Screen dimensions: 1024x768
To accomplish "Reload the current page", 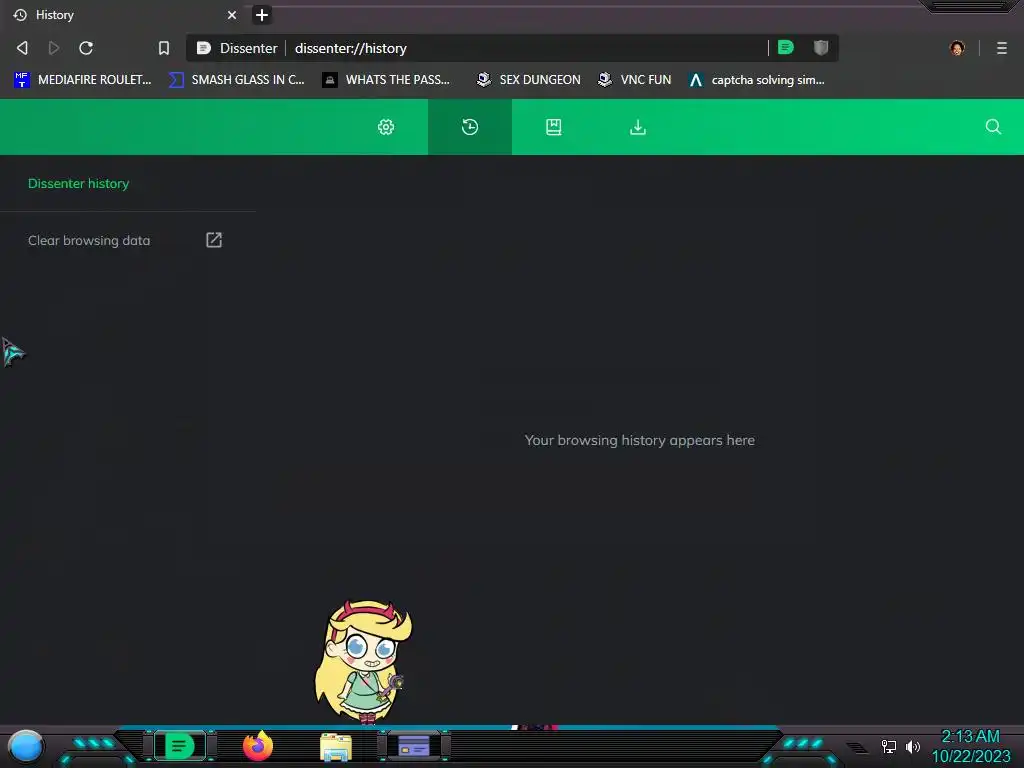I will 86,48.
